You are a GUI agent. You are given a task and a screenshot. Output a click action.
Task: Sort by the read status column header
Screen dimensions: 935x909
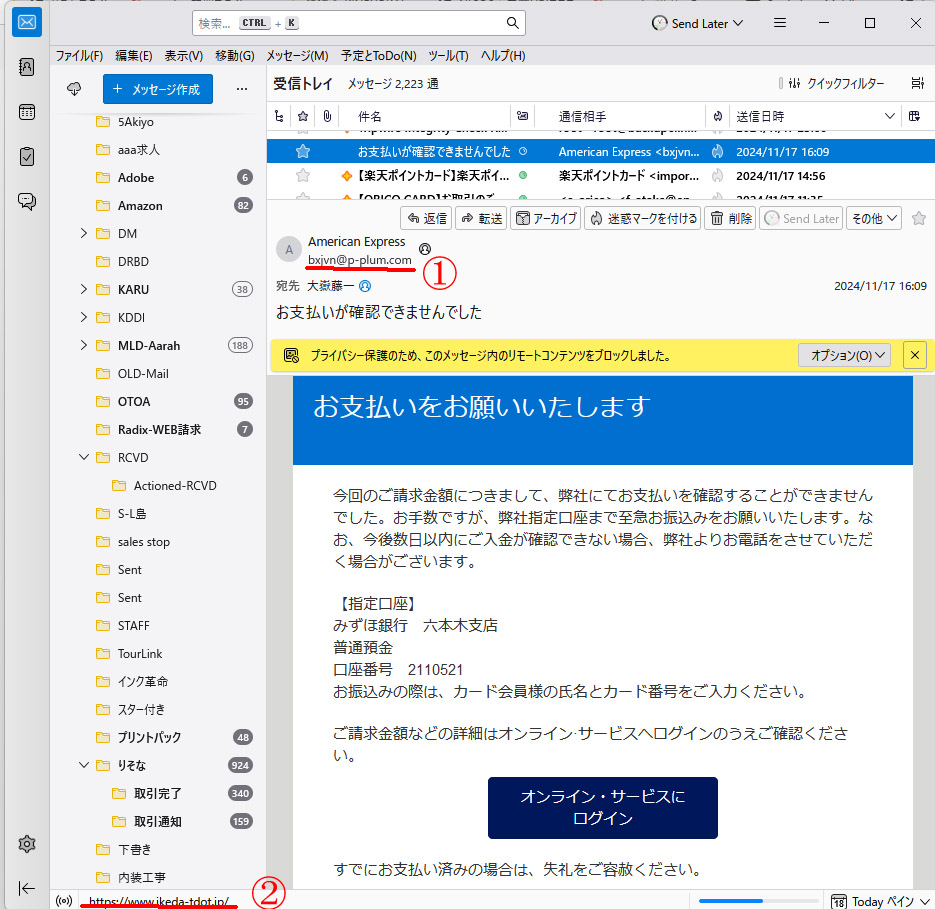523,116
